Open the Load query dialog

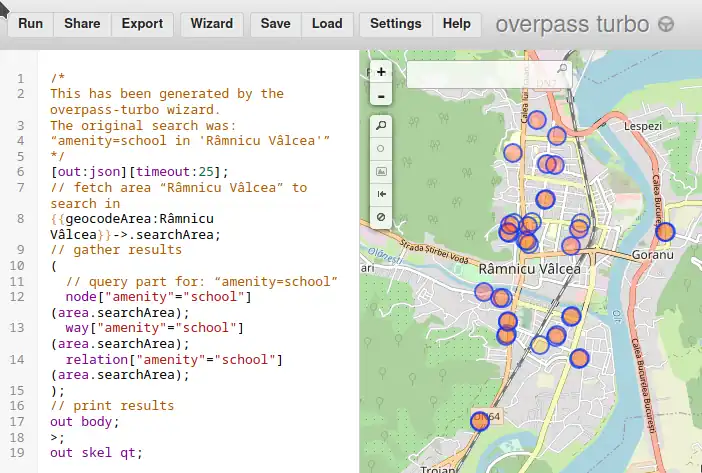(327, 24)
